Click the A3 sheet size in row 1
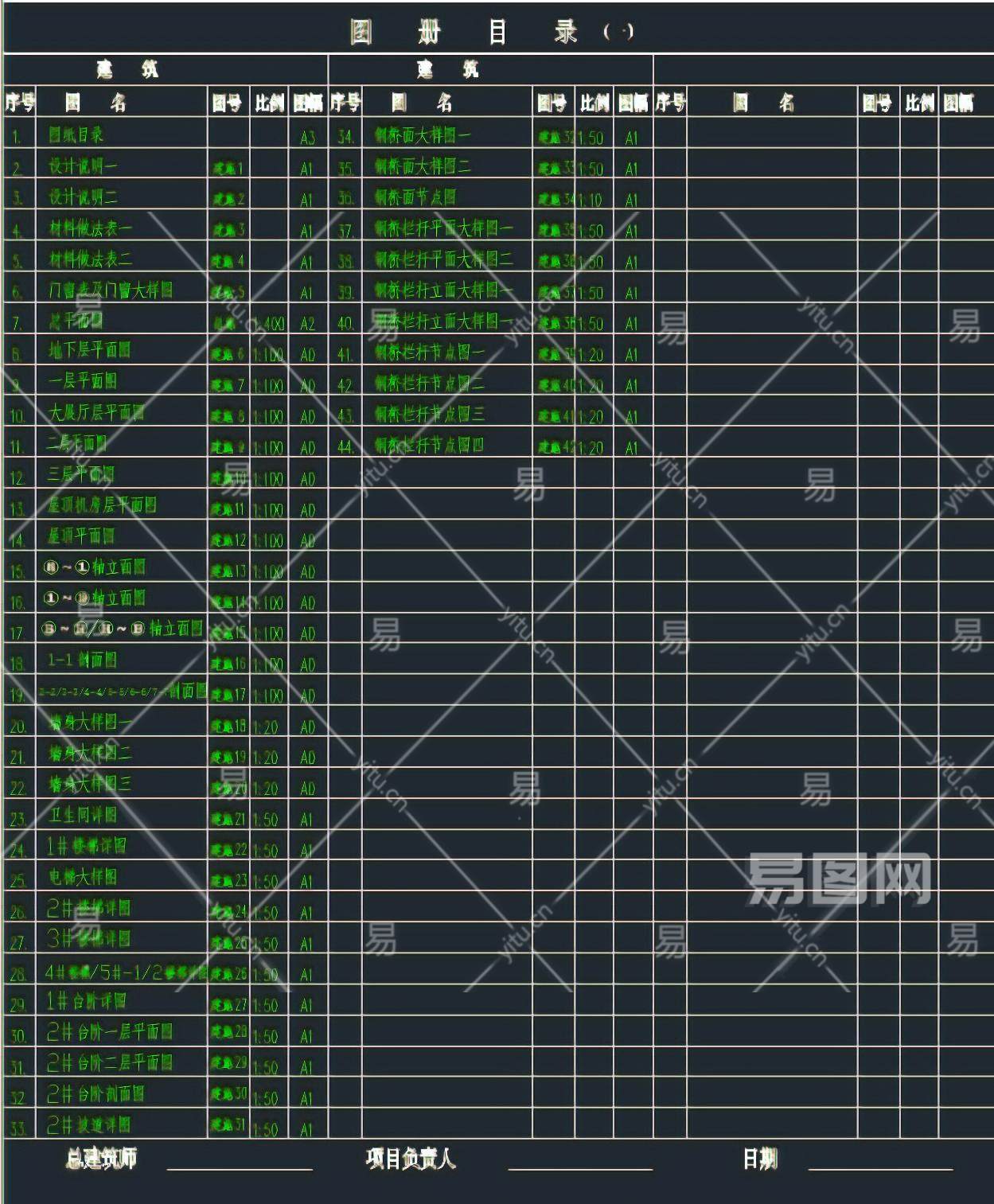Screen dimensions: 994x1204 (308, 138)
